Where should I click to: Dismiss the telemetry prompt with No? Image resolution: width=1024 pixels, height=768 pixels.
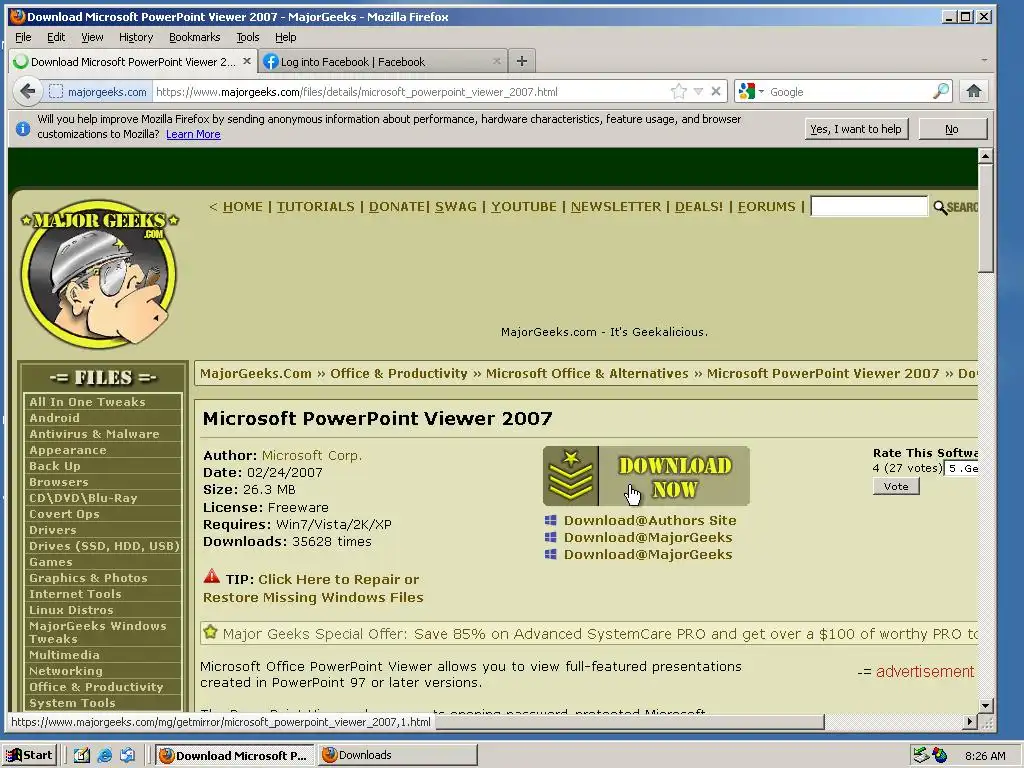[952, 129]
